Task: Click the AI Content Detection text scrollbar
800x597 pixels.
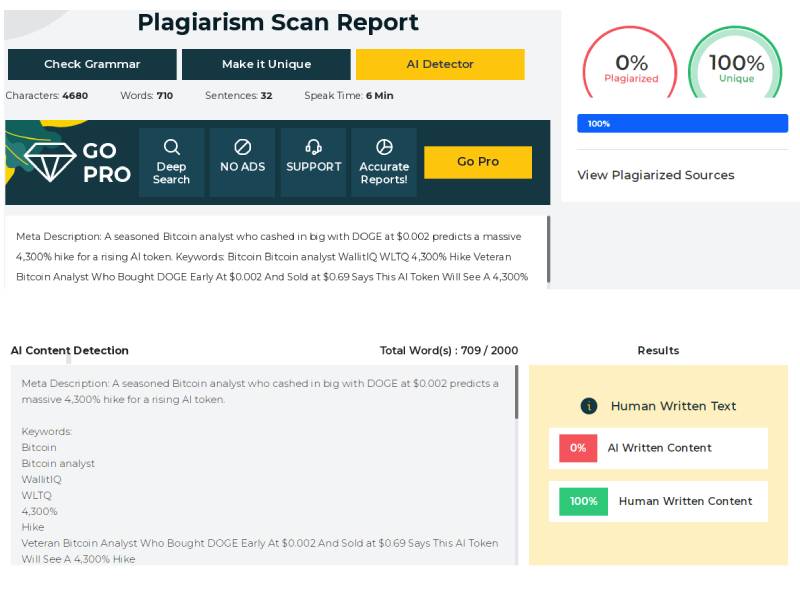Action: pyautogui.click(x=516, y=392)
